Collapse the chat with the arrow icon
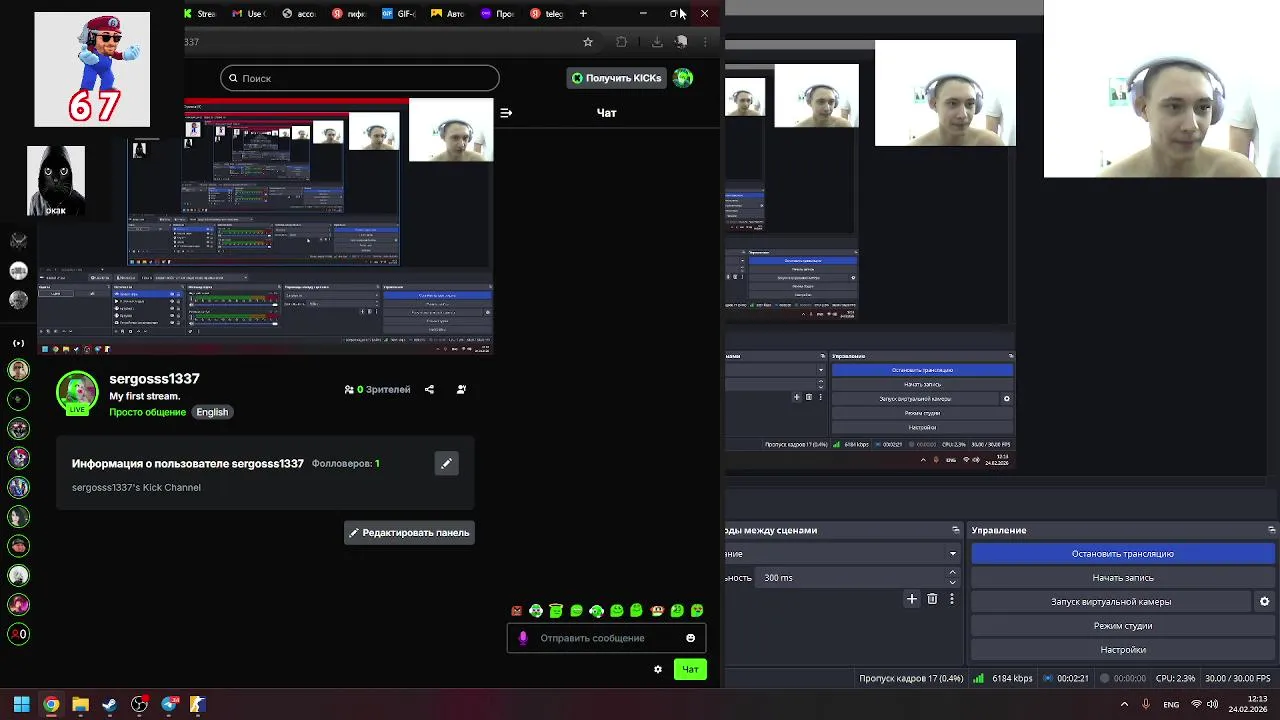 (x=506, y=113)
